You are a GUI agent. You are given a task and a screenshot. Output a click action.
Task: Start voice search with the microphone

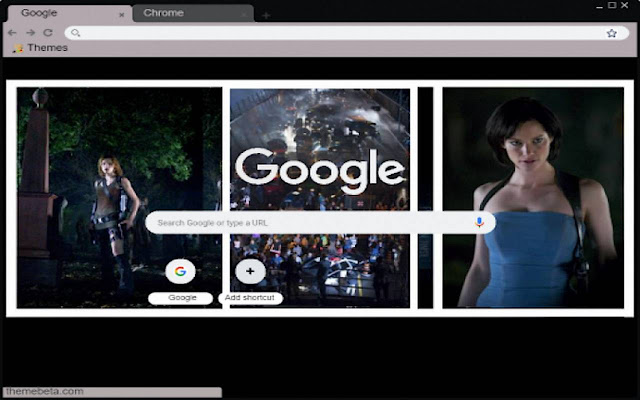click(x=479, y=222)
